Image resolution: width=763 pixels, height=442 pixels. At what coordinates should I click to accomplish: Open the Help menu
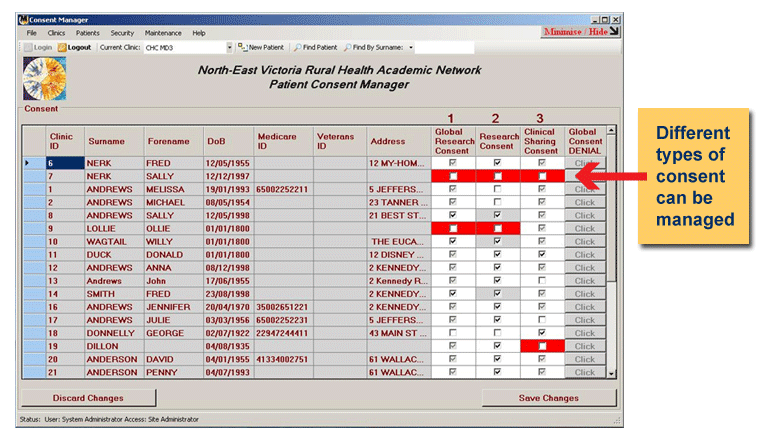tap(199, 33)
